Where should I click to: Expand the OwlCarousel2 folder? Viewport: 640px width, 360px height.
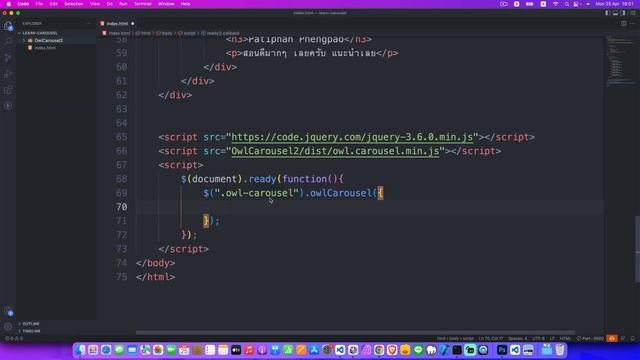[48, 40]
